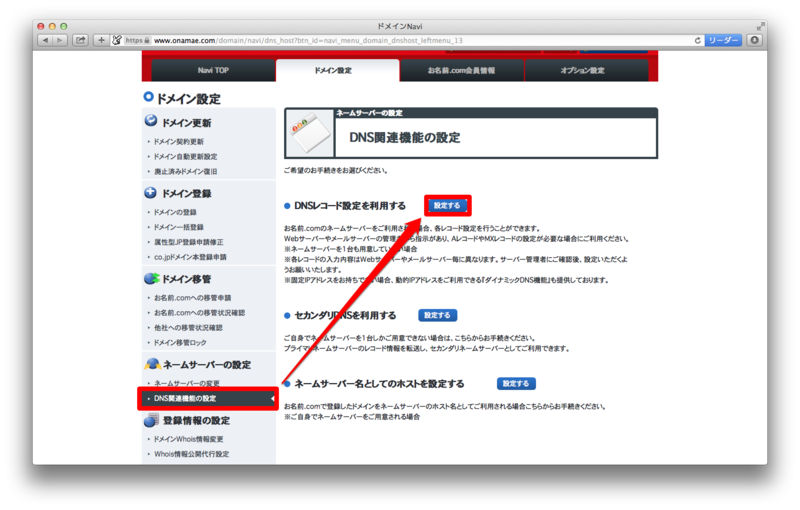The width and height of the screenshot is (800, 510).
Task: Open the ドメイン自動更新設定 link
Action: point(186,157)
